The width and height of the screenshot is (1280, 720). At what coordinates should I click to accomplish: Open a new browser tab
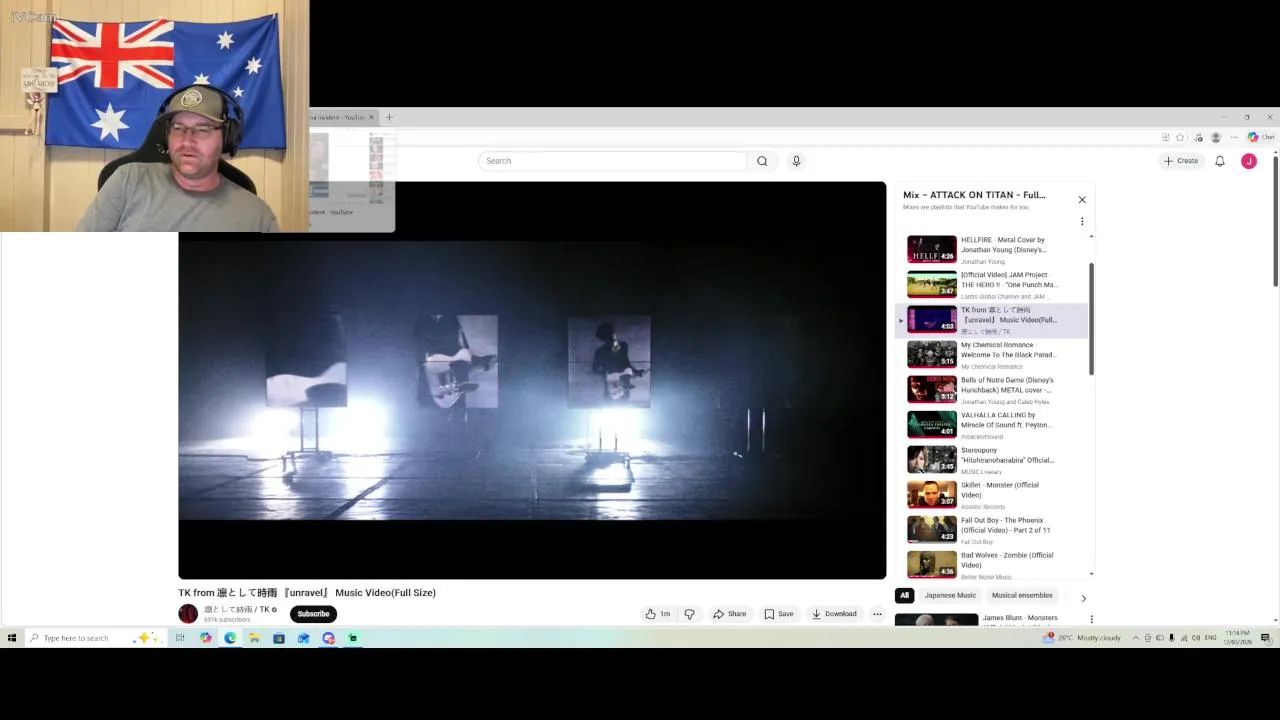tap(389, 117)
